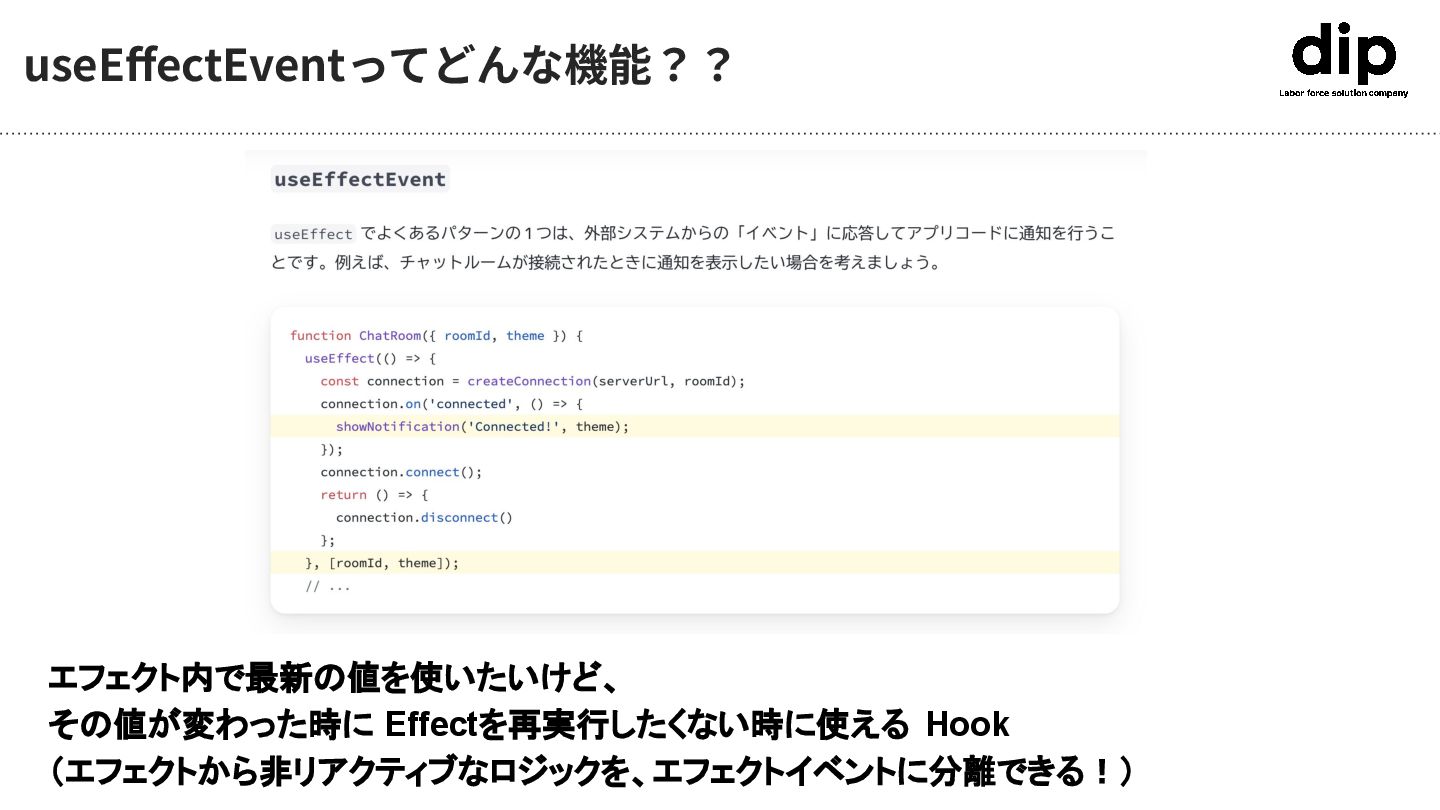This screenshot has width=1440, height=810.
Task: Click the theme parameter in ChatRoom signature
Action: click(x=525, y=336)
